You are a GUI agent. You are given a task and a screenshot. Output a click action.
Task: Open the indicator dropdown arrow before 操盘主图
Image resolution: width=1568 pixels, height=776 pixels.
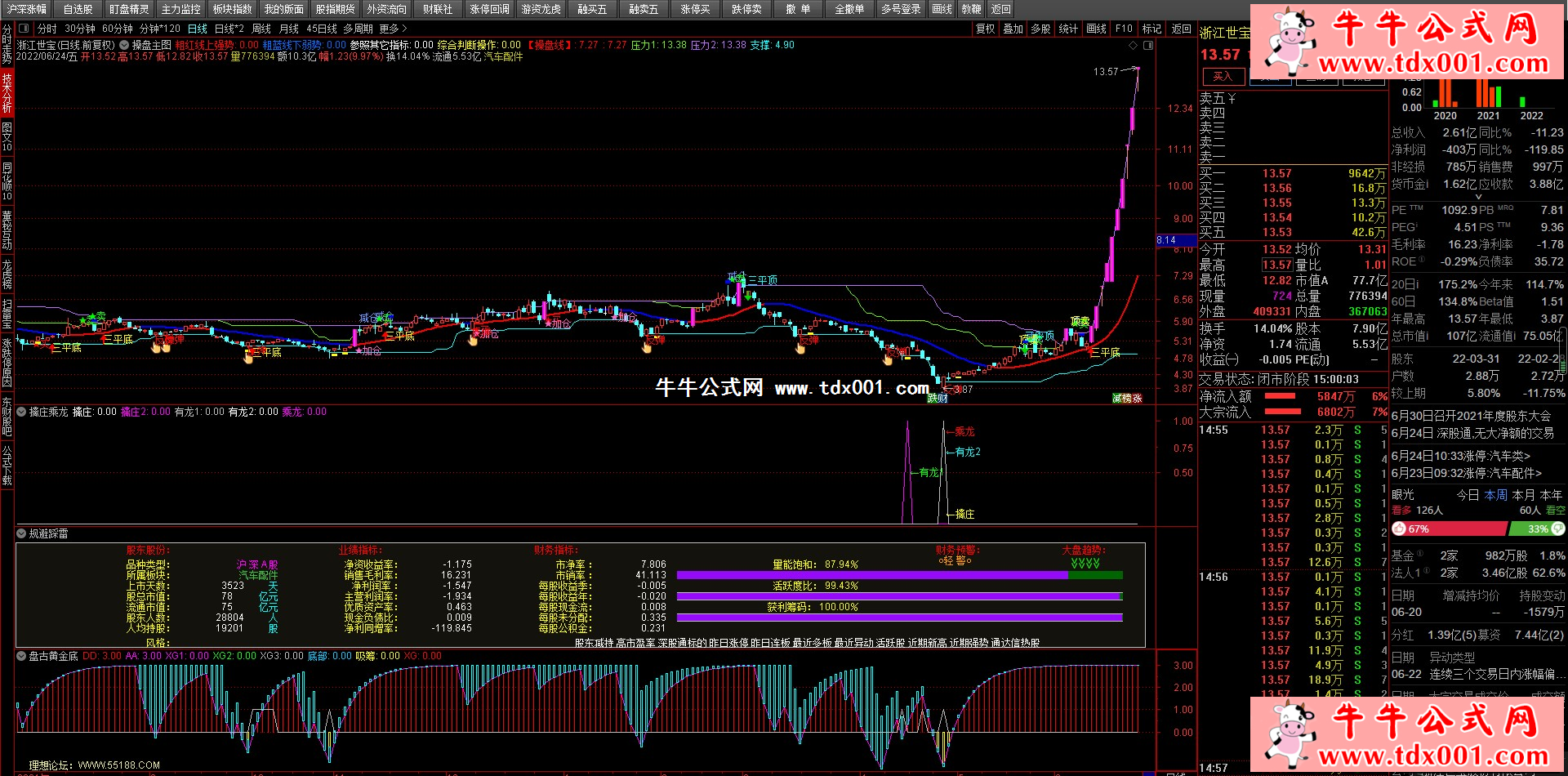[124, 45]
